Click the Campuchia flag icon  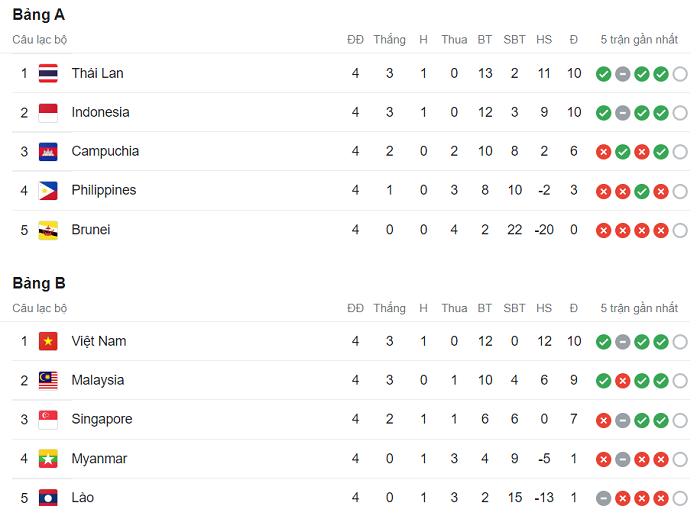point(48,151)
